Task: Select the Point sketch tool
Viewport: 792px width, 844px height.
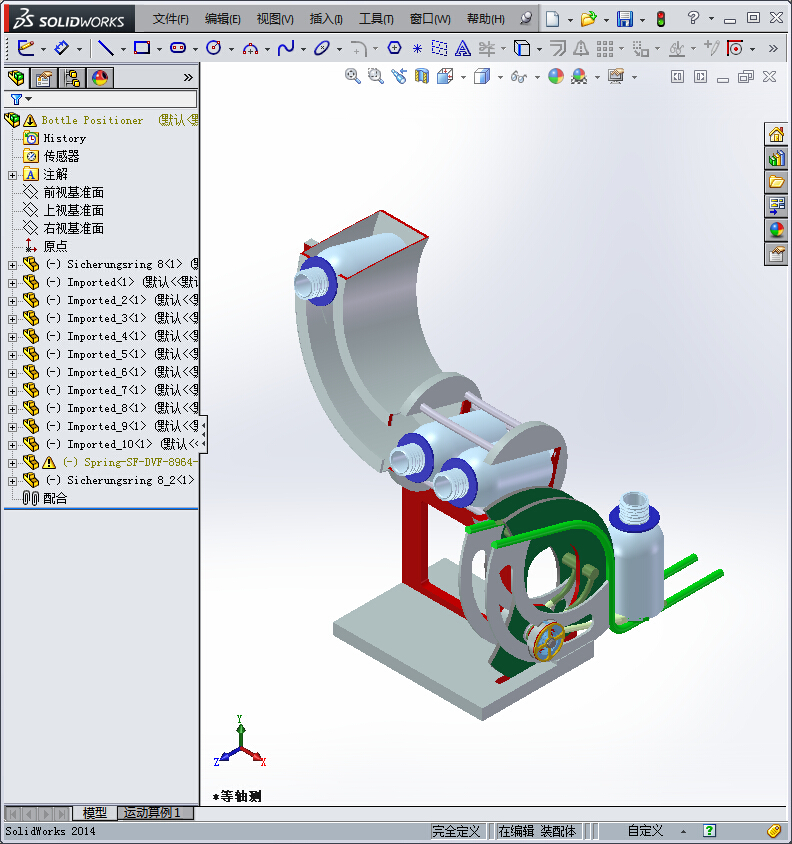Action: point(417,49)
